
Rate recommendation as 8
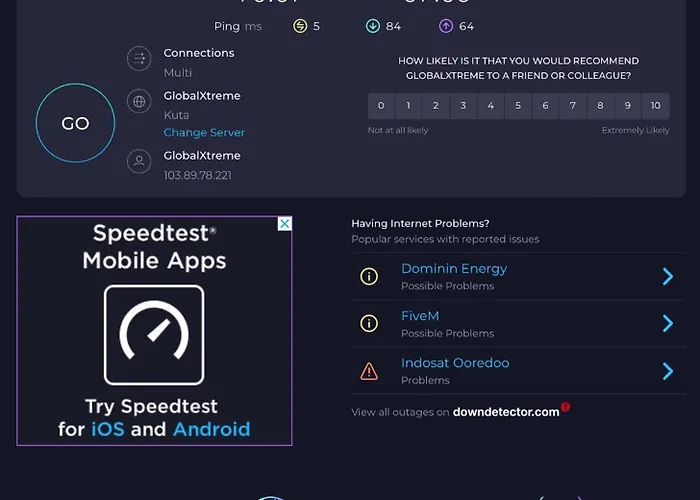click(x=600, y=106)
